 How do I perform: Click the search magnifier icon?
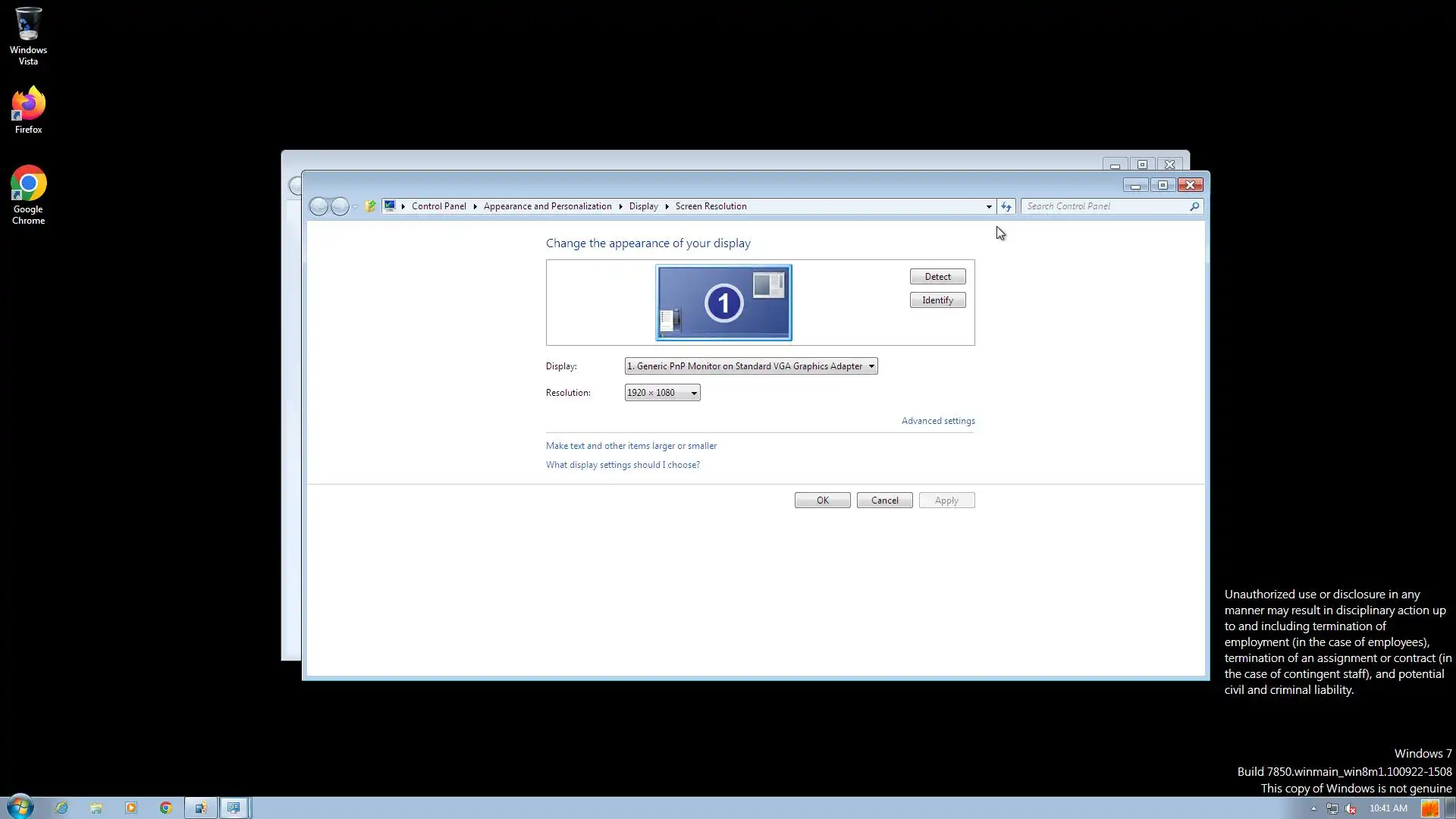1194,206
